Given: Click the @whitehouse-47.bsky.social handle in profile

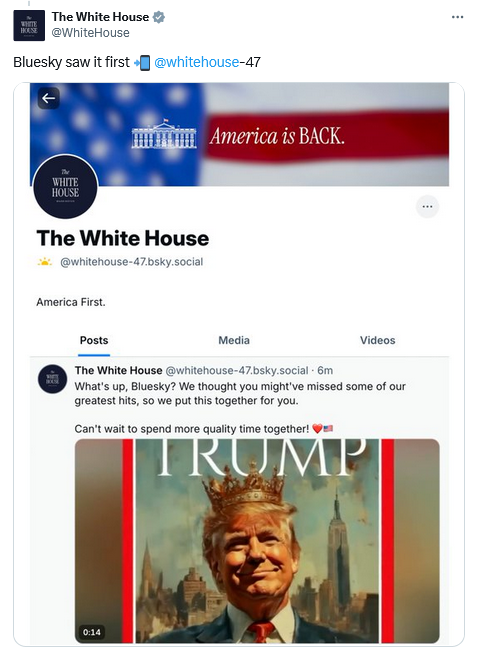Looking at the screenshot, I should point(132,262).
